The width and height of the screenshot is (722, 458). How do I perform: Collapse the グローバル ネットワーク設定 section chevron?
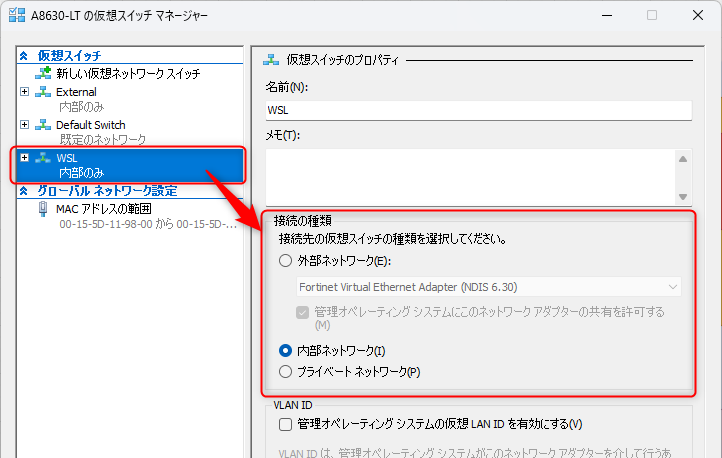point(23,191)
